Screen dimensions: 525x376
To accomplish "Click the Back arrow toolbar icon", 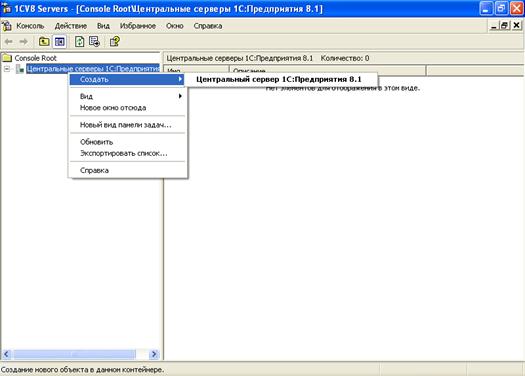I will tap(9, 42).
